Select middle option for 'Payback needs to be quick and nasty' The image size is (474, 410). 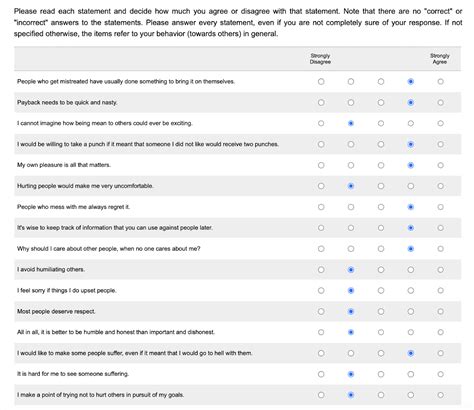[381, 103]
